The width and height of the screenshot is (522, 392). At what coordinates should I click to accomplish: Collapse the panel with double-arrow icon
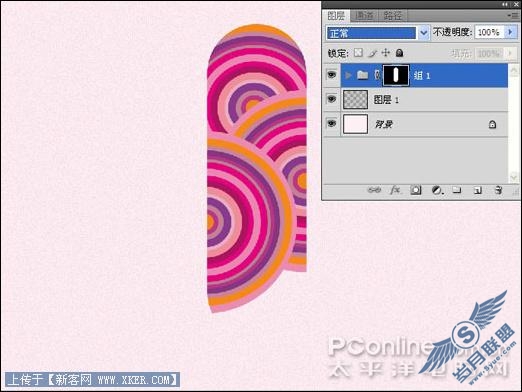(x=506, y=4)
